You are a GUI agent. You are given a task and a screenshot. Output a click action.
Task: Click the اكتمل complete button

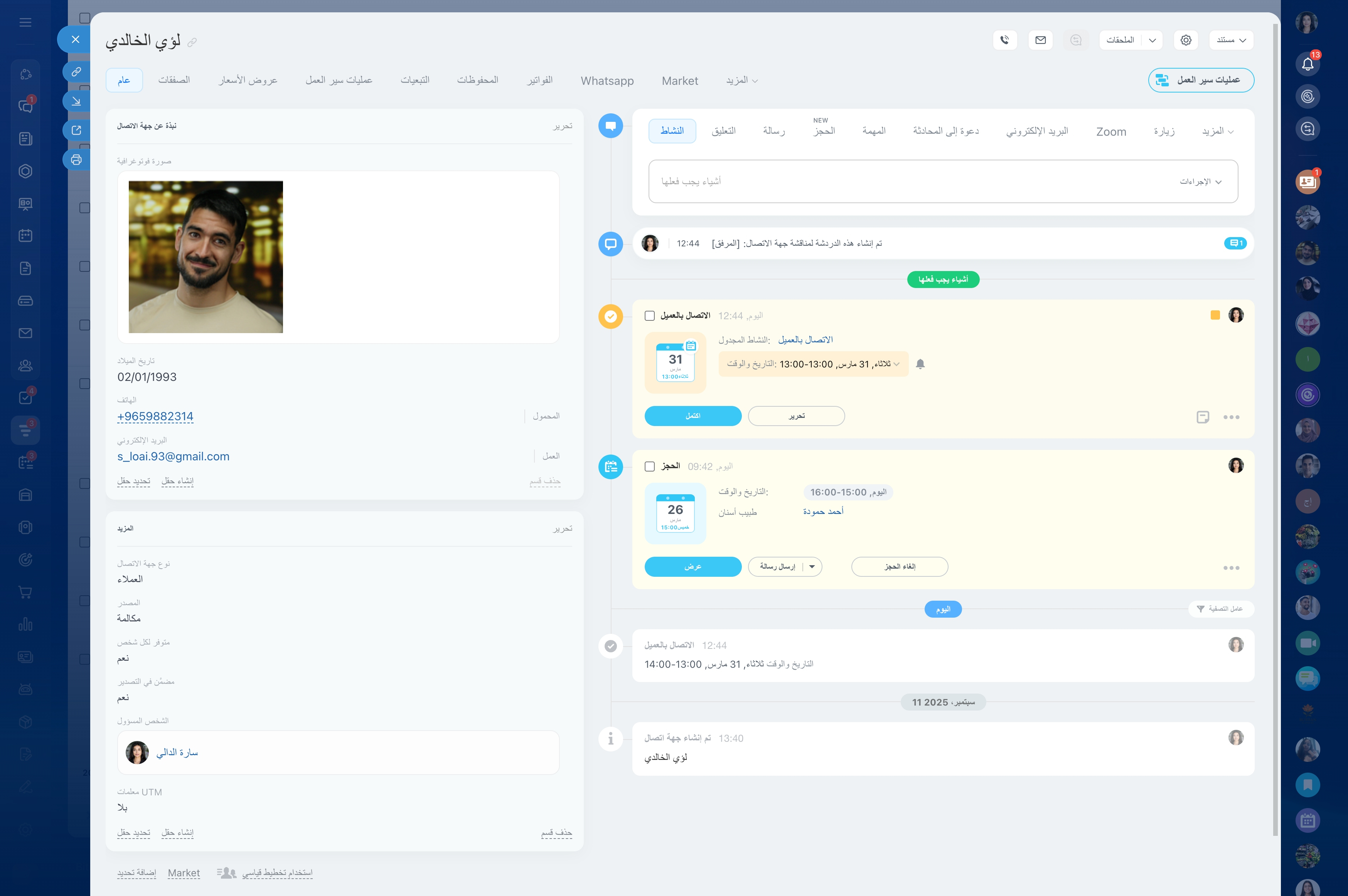click(x=693, y=416)
